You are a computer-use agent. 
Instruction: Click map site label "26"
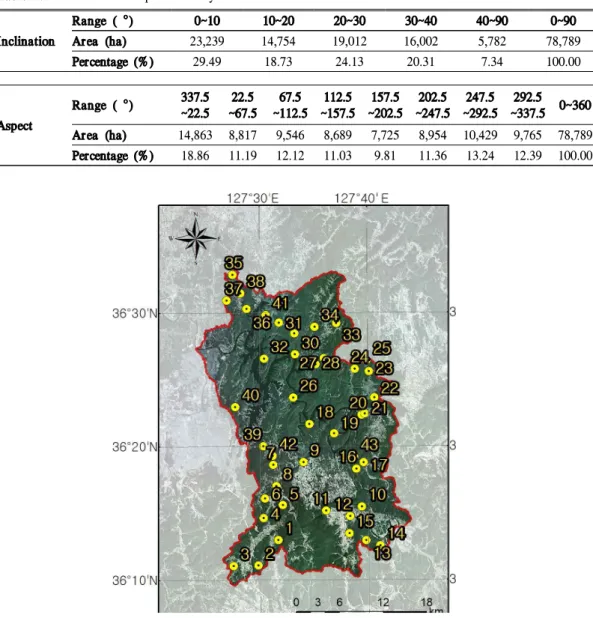pyautogui.click(x=308, y=385)
